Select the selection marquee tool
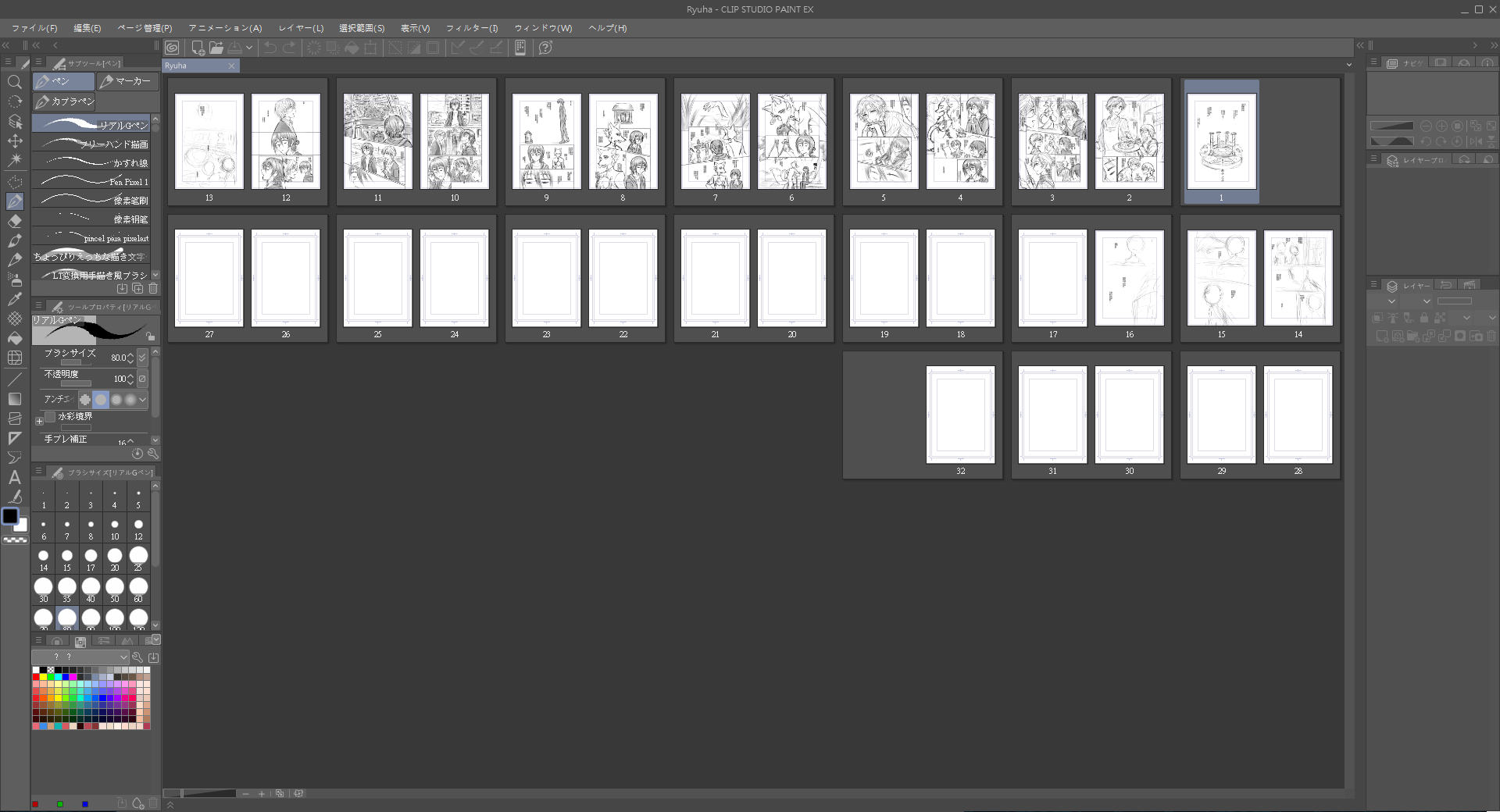 pyautogui.click(x=14, y=181)
